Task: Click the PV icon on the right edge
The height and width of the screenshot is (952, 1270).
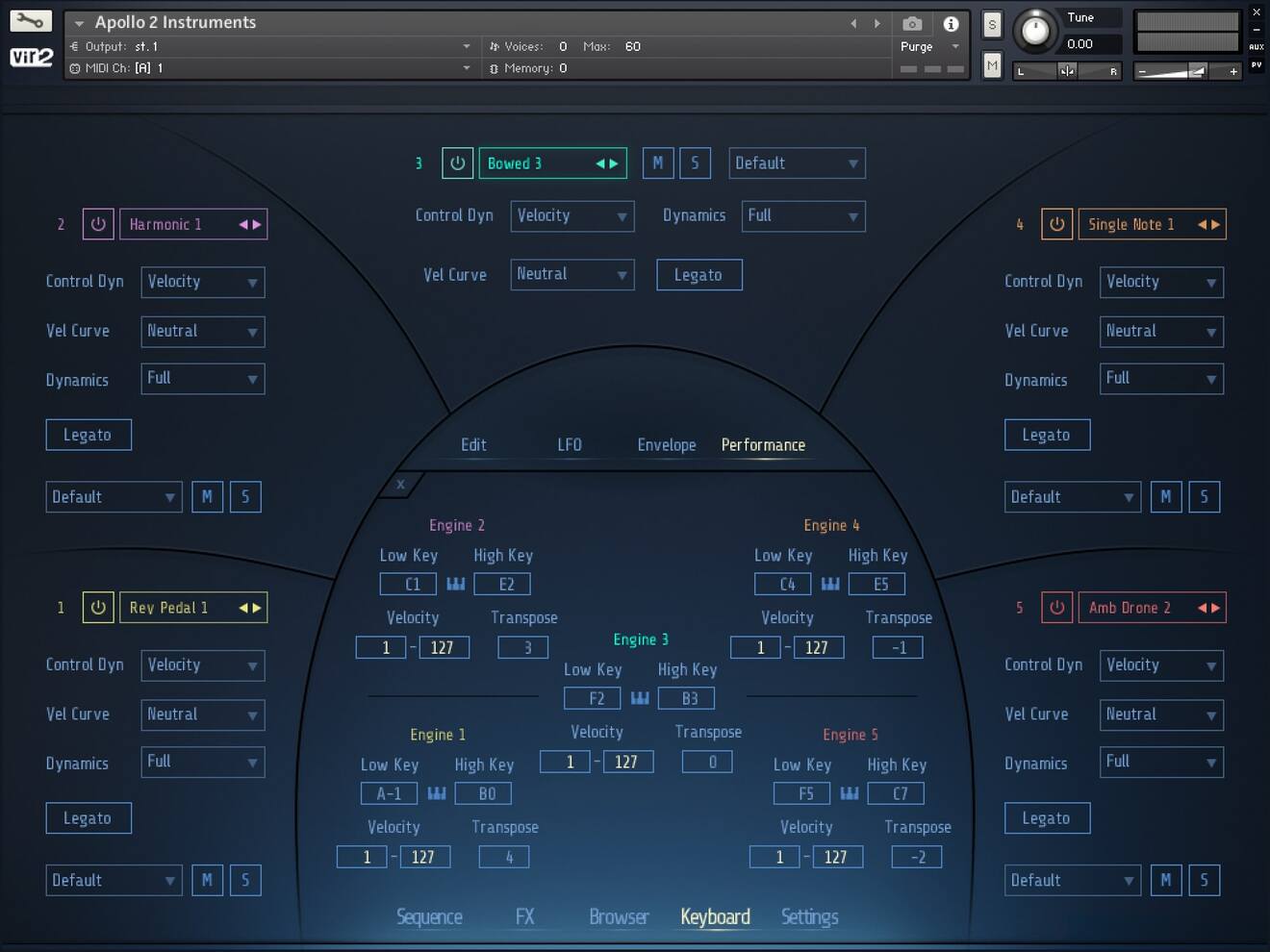Action: click(x=1258, y=63)
